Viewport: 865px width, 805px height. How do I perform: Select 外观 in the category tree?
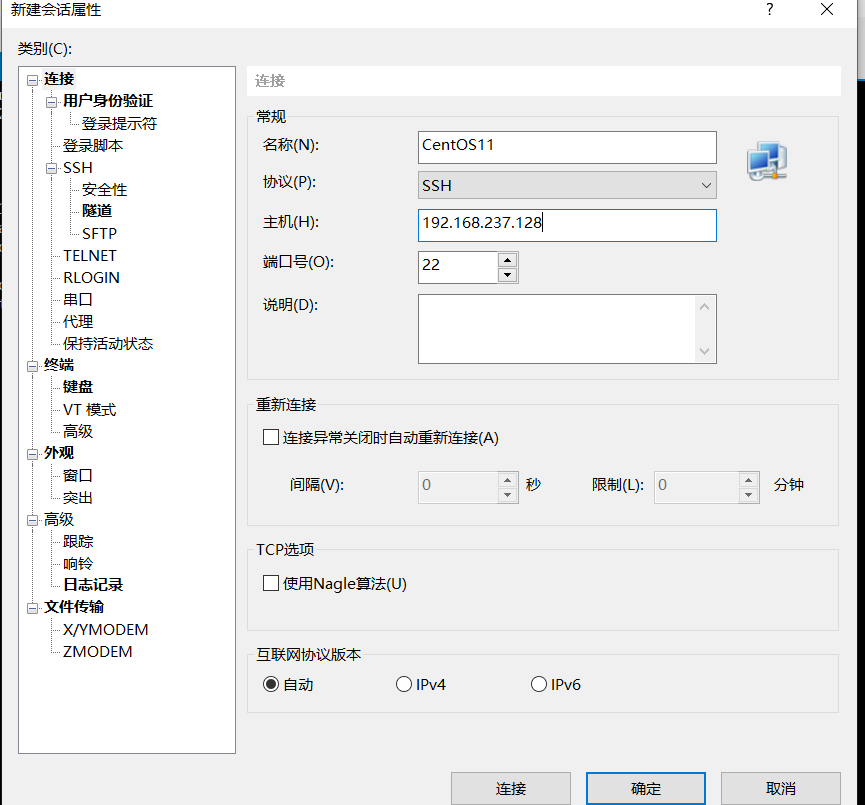(59, 453)
